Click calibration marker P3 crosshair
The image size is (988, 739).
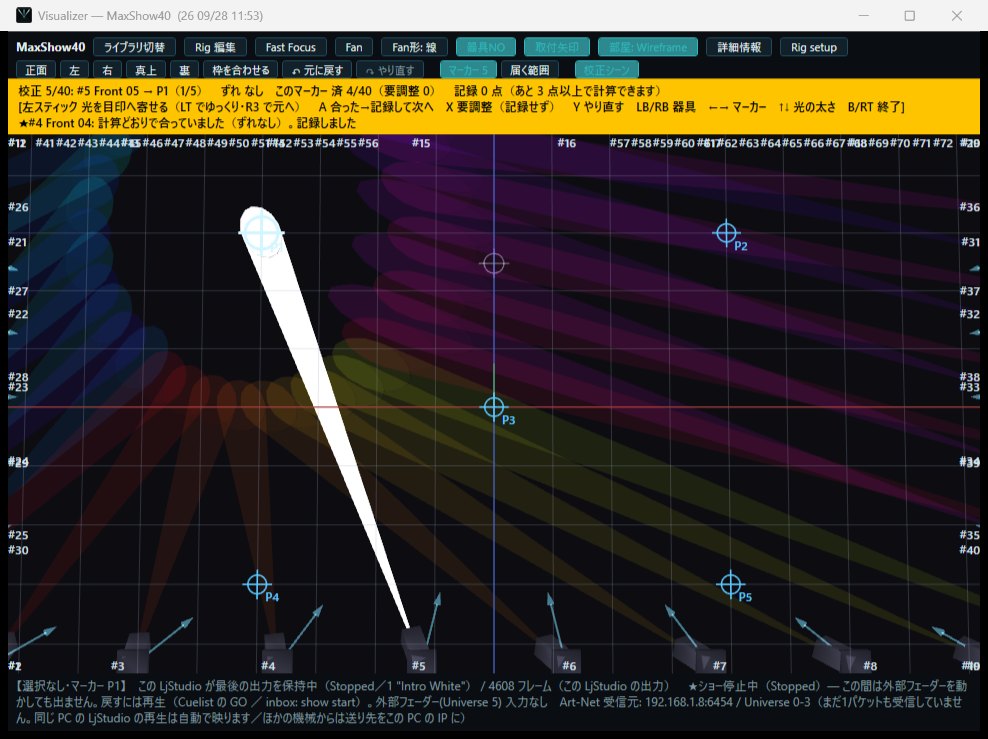pos(494,407)
